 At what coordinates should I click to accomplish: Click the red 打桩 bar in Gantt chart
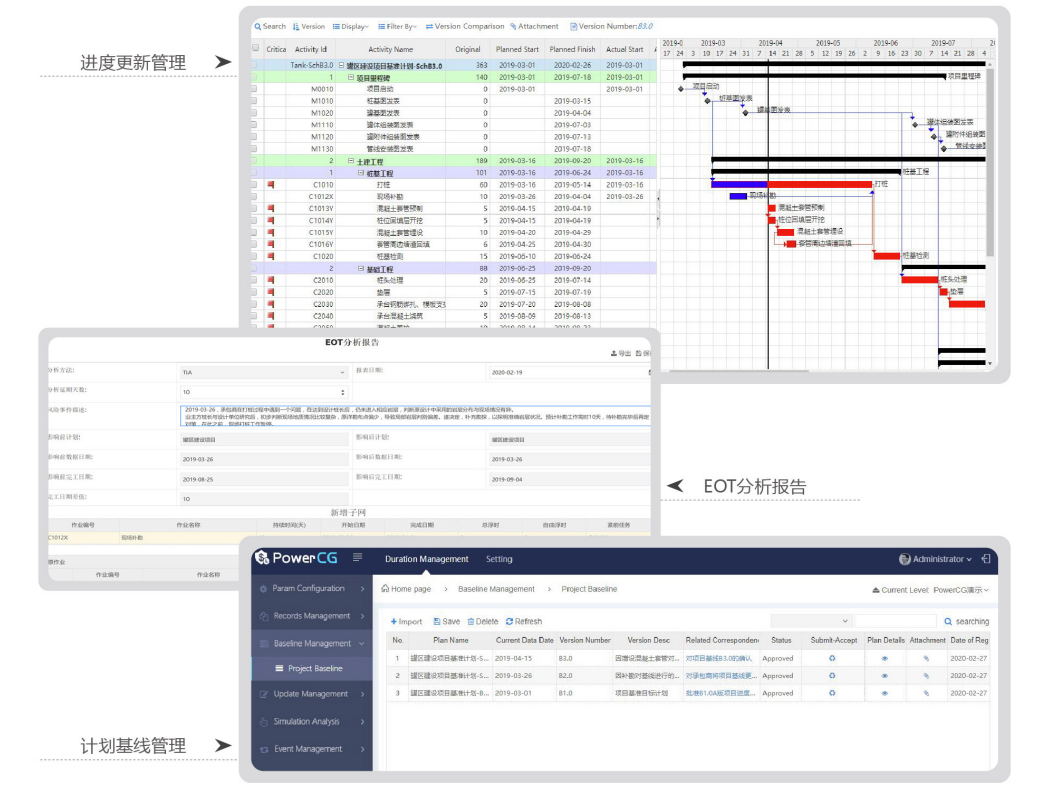(x=820, y=184)
